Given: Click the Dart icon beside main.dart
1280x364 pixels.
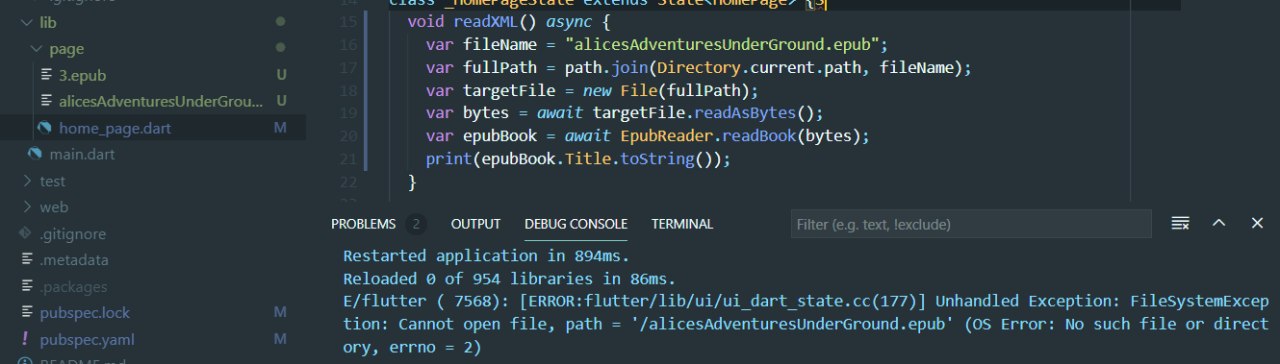Looking at the screenshot, I should point(35,154).
